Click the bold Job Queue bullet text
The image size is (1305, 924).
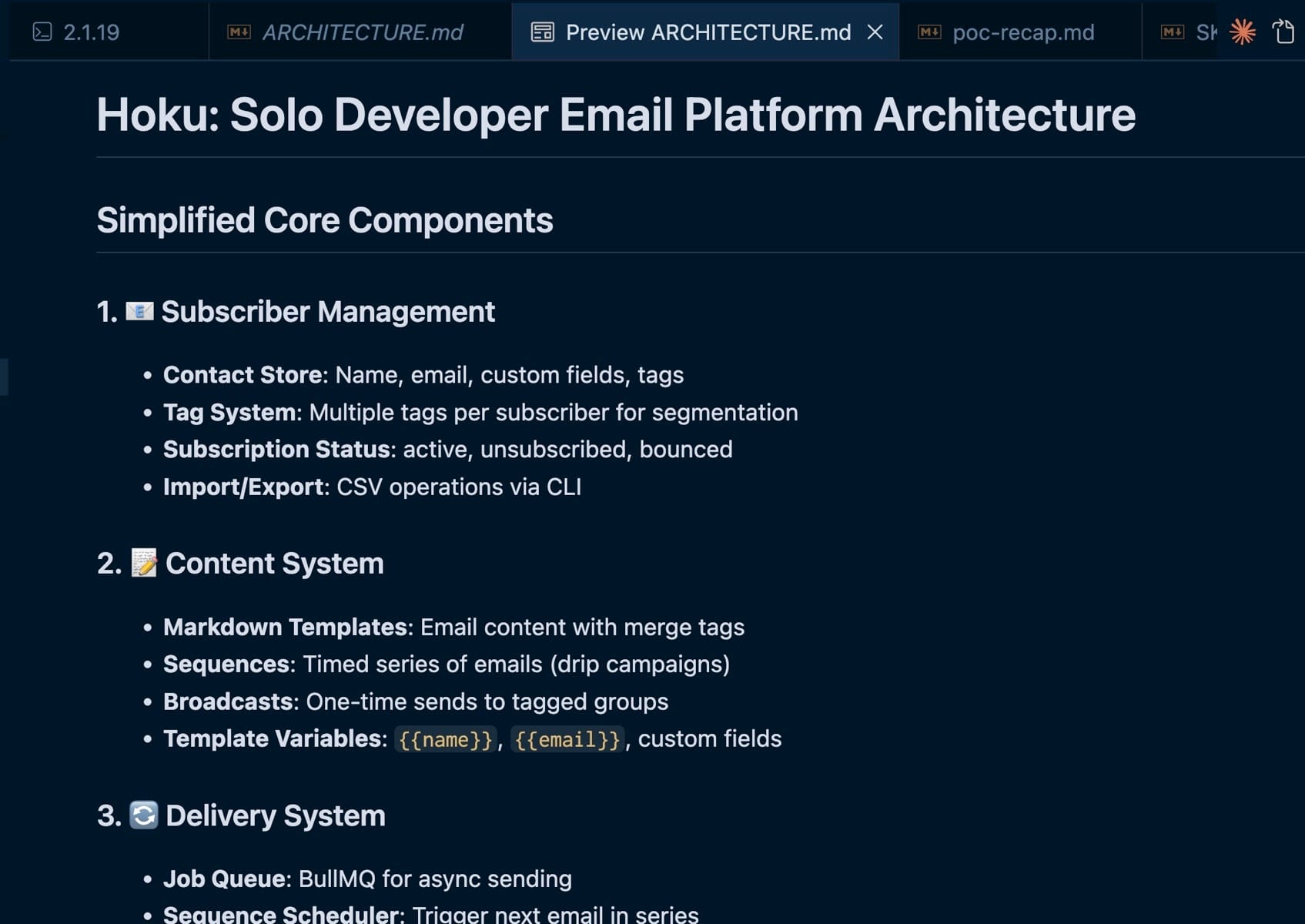(224, 879)
